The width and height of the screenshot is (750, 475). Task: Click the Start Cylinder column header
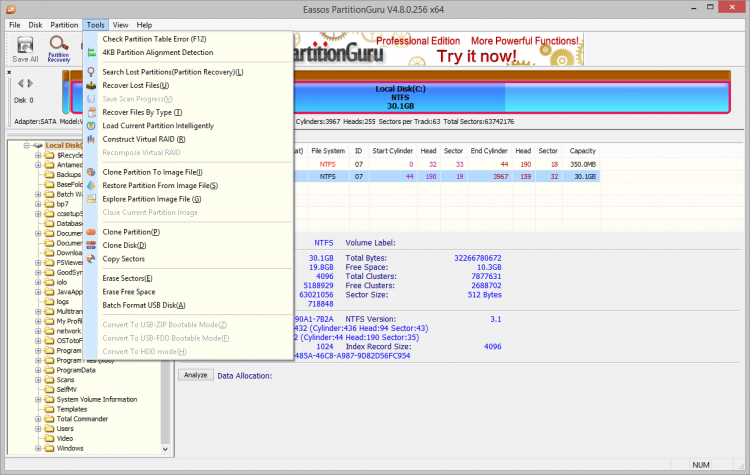click(x=392, y=151)
